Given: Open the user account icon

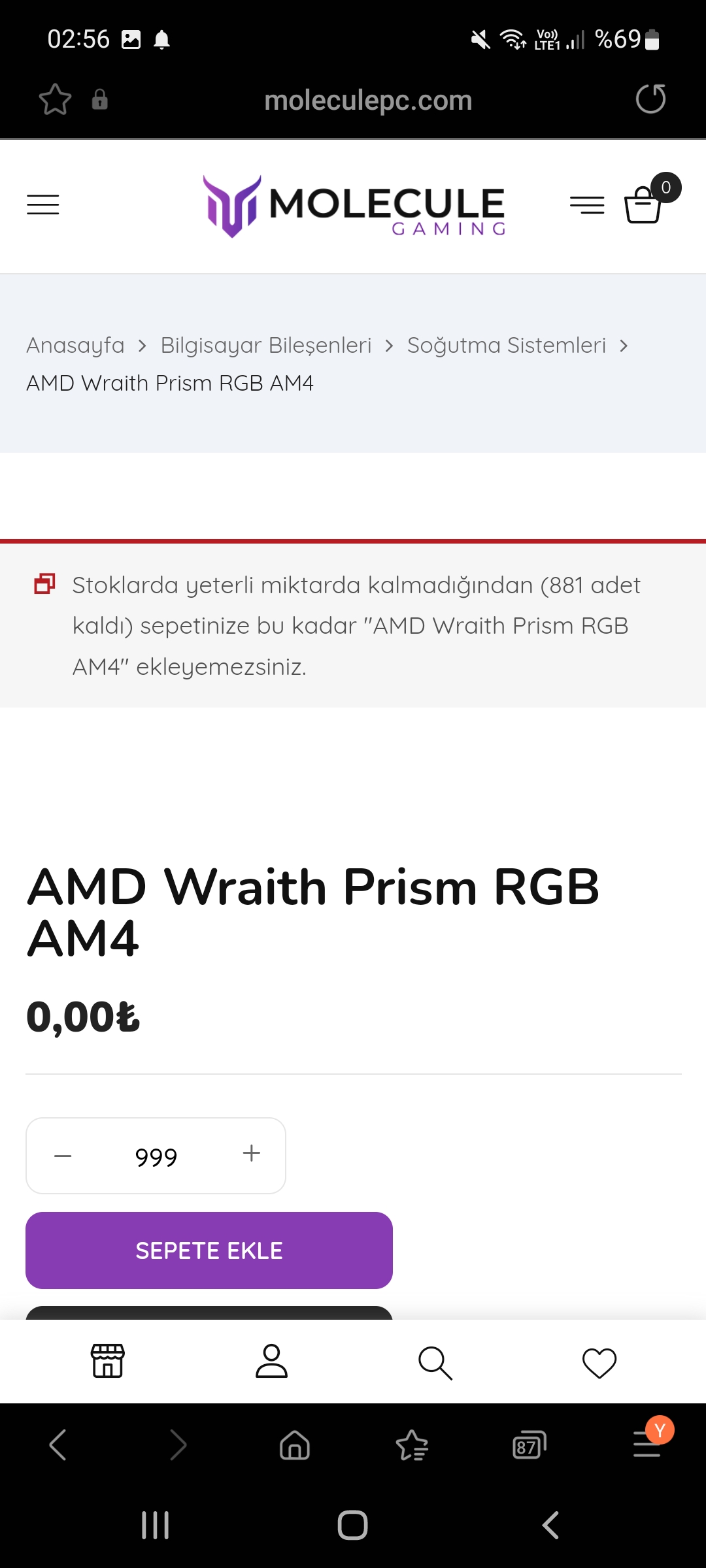Looking at the screenshot, I should click(x=271, y=1361).
